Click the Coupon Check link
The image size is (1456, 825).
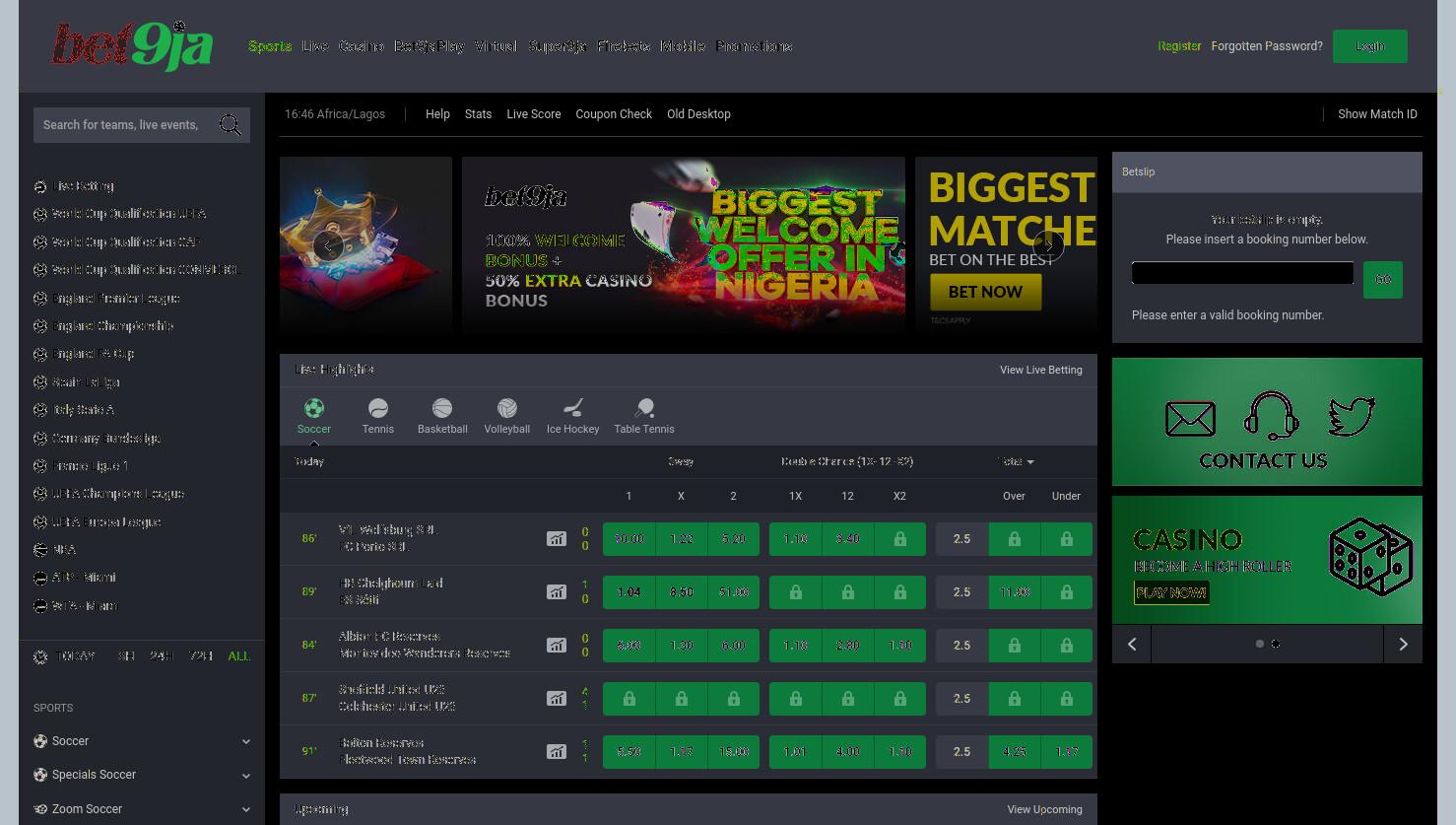click(x=614, y=114)
